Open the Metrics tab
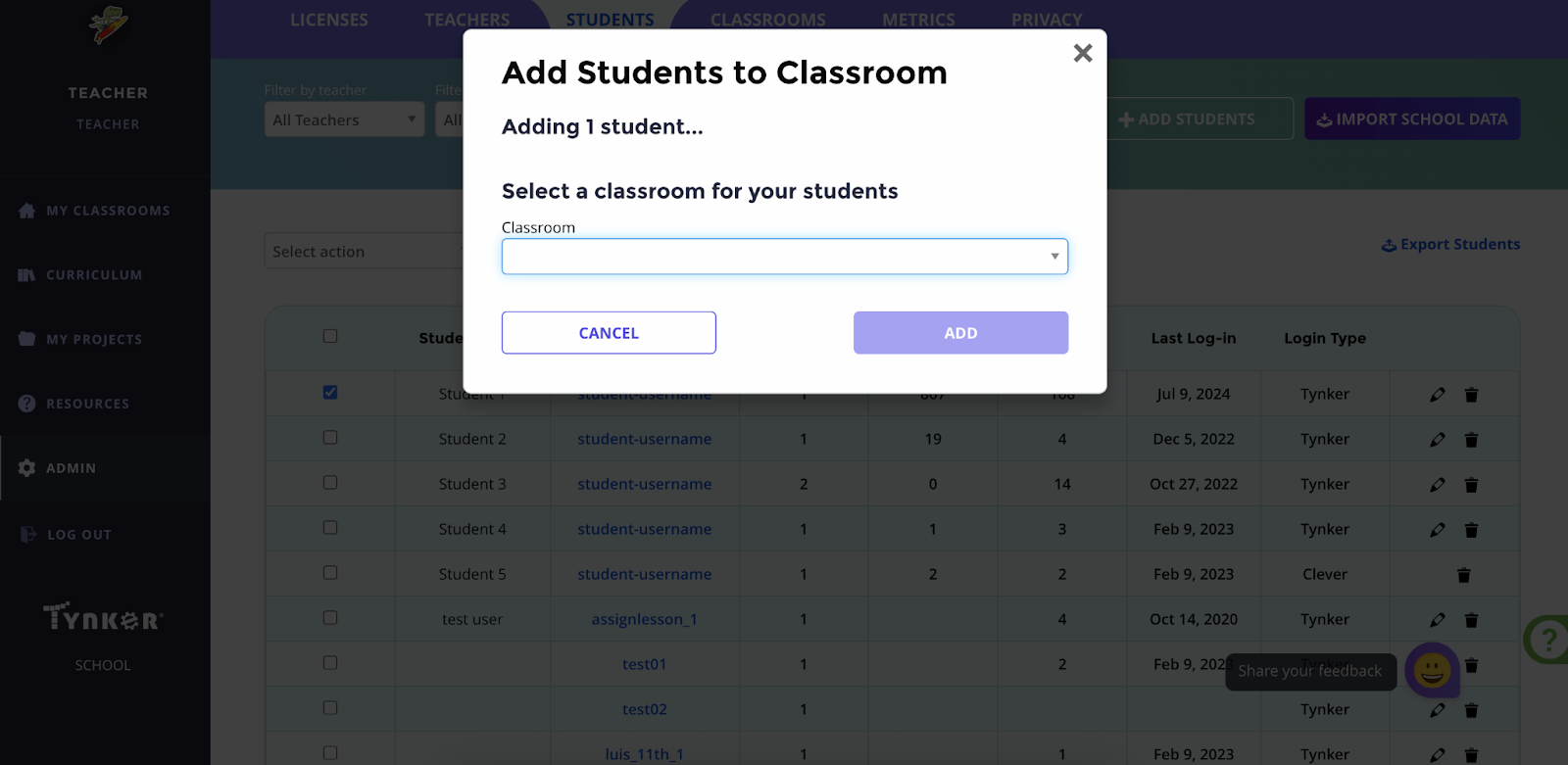1568x765 pixels. [918, 20]
